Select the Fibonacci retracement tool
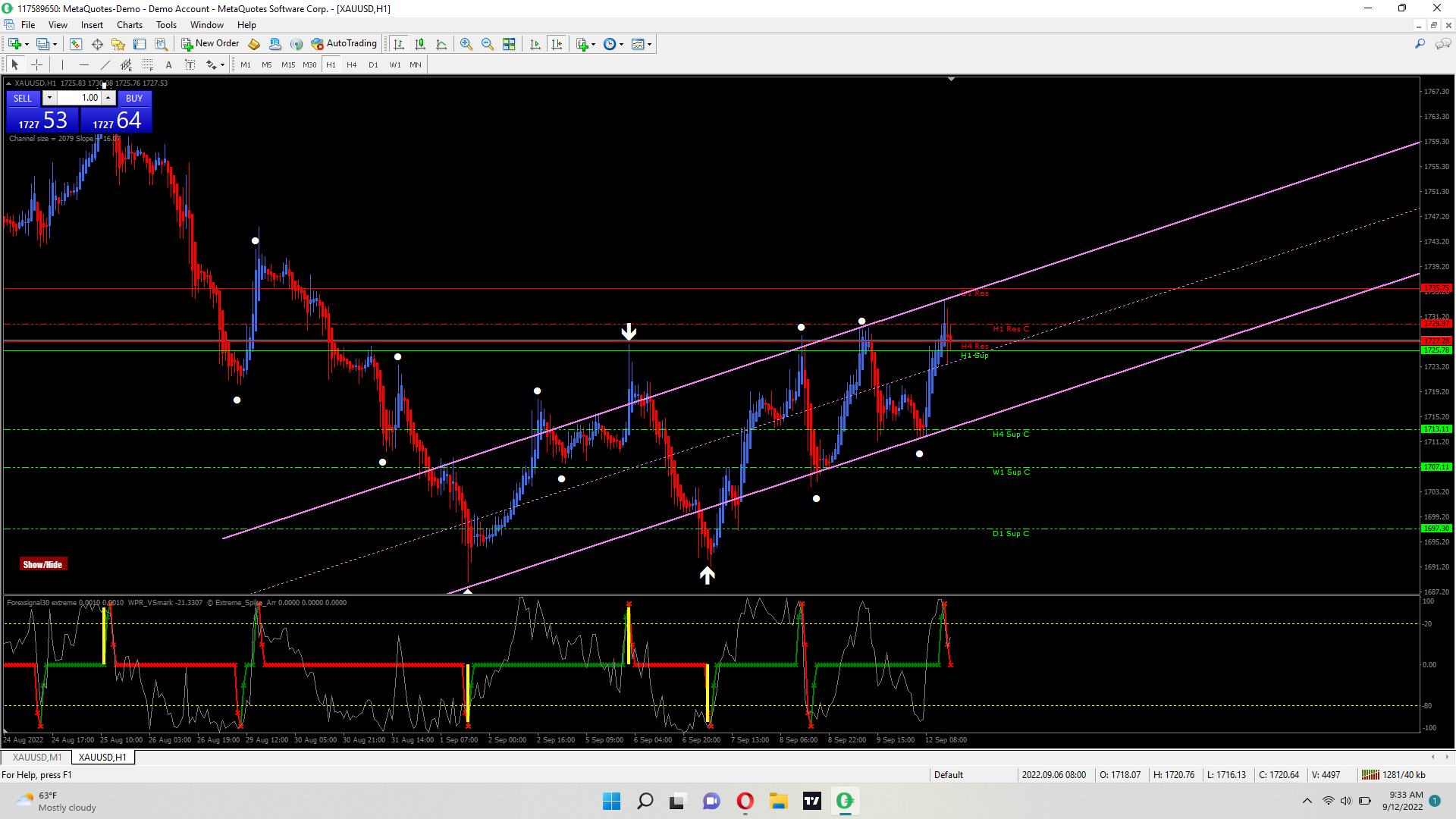 [148, 65]
